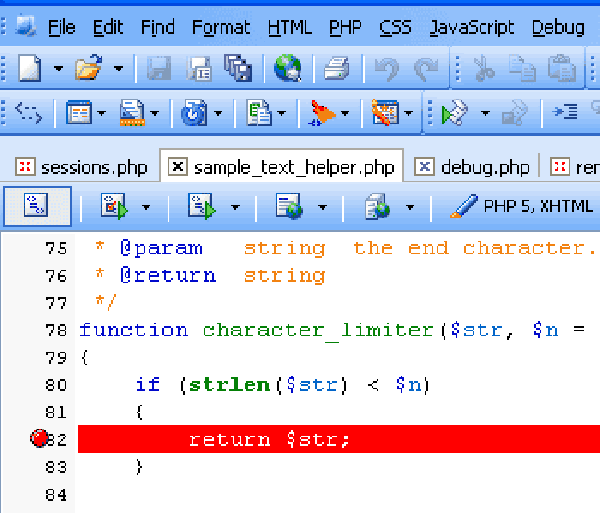Image resolution: width=600 pixels, height=513 pixels.
Task: Click the dashed arrows navigation icon
Action: 28,112
